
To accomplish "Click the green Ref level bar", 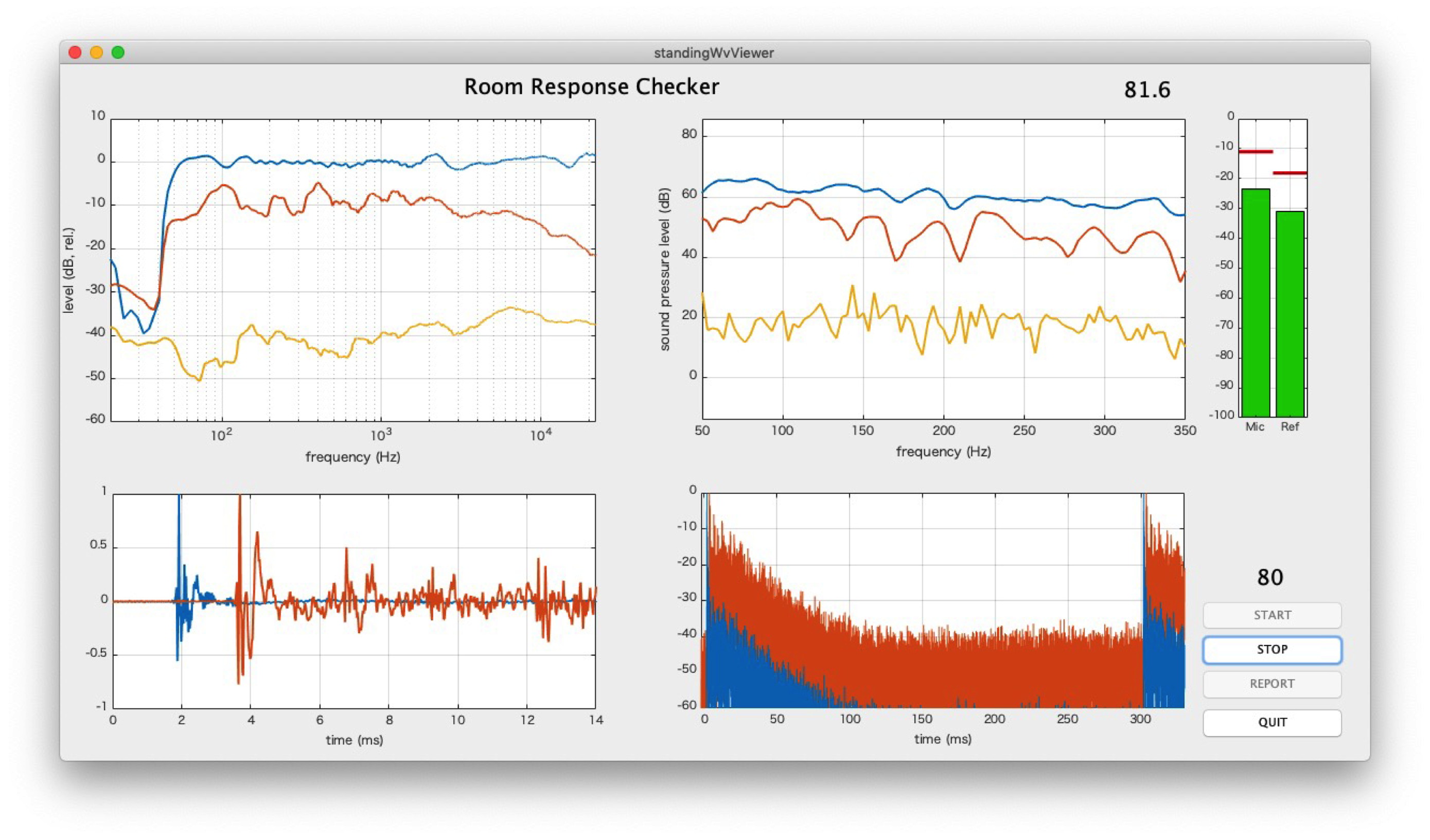I will pyautogui.click(x=1290, y=315).
